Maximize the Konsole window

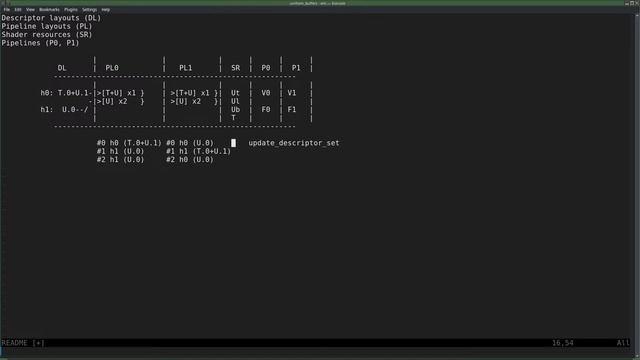click(x=632, y=3)
